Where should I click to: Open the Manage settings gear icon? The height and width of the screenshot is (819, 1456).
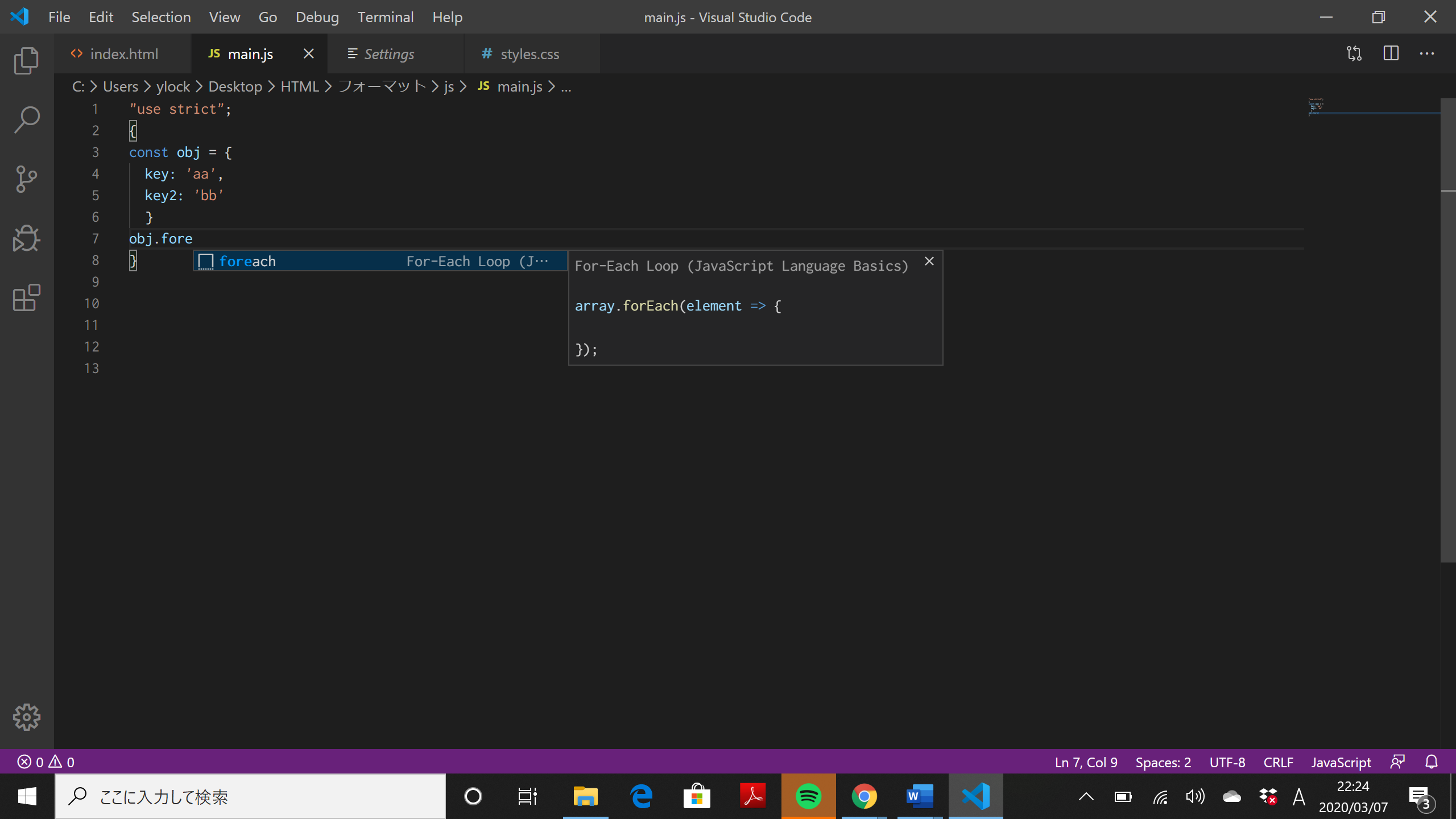coord(27,717)
